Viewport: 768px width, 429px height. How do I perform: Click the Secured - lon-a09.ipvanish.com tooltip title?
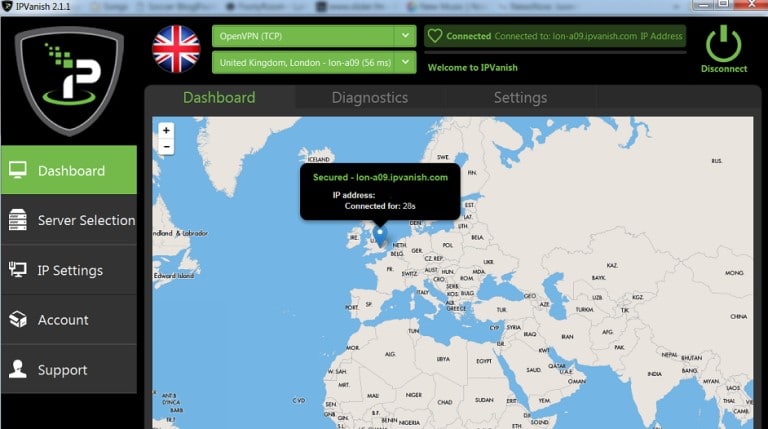click(380, 177)
